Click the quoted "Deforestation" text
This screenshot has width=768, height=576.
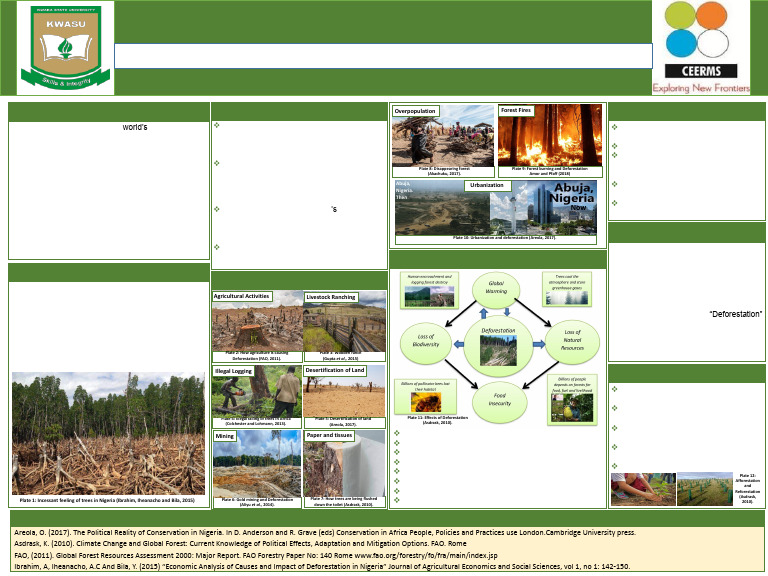coord(736,314)
